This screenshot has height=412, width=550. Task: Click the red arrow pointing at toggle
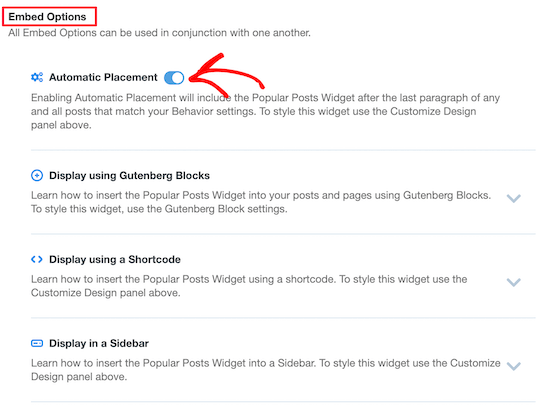pos(224,75)
